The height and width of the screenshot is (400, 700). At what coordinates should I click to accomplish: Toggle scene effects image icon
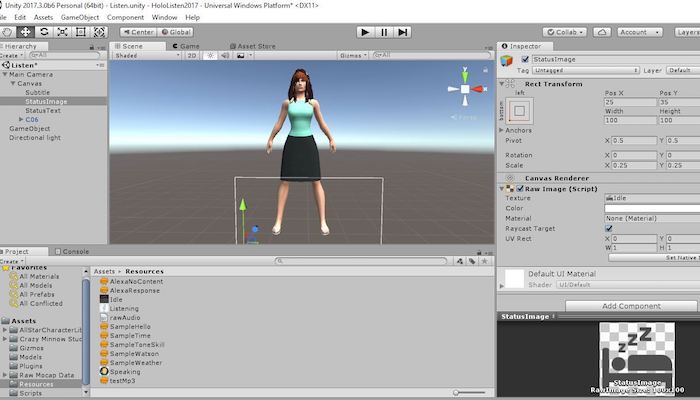tap(241, 55)
